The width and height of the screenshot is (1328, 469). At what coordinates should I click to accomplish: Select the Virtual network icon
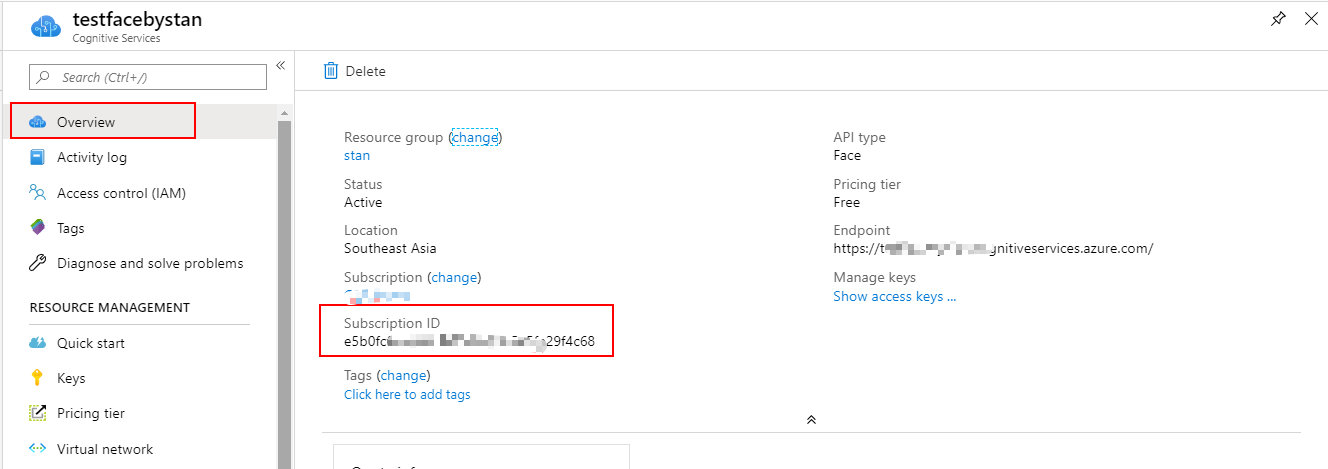click(x=38, y=449)
